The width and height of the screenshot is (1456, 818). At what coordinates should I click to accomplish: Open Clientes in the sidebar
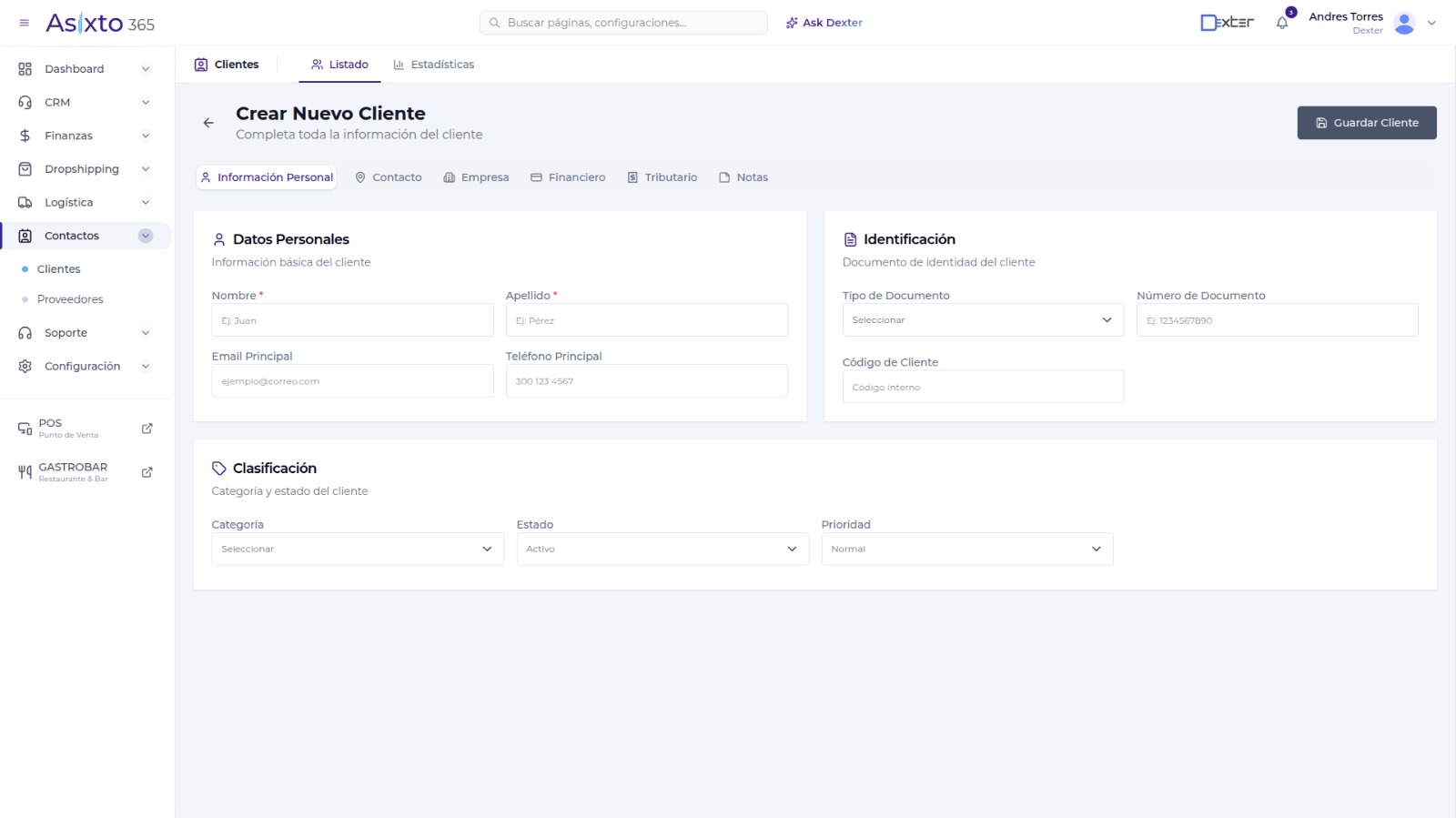59,269
